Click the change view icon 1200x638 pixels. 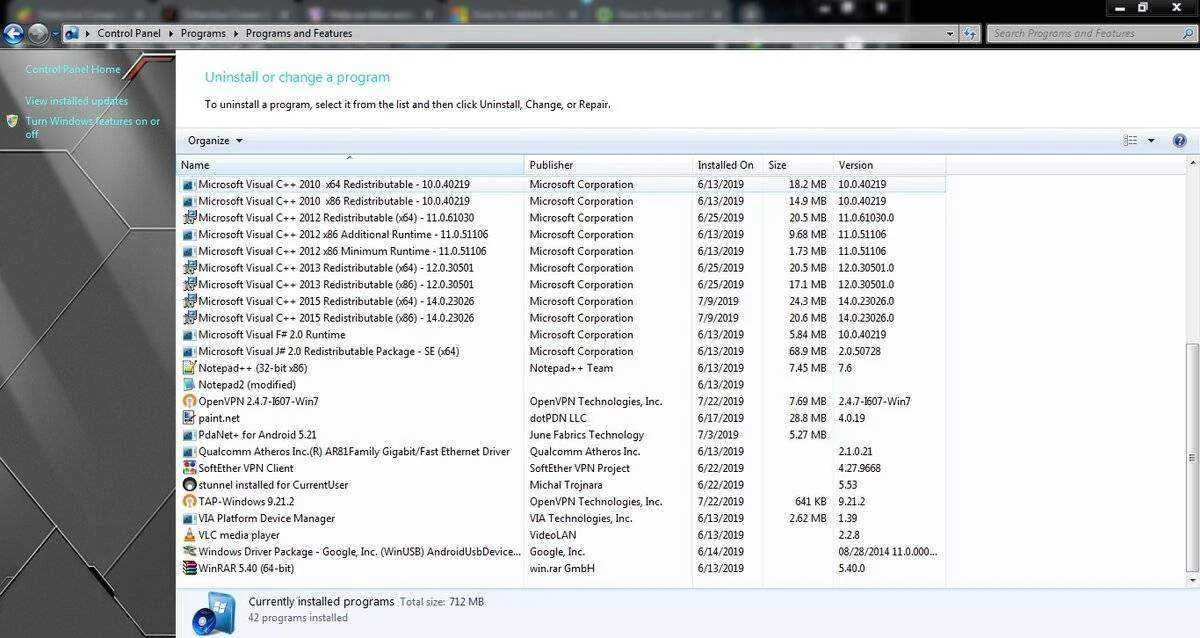tap(1131, 141)
